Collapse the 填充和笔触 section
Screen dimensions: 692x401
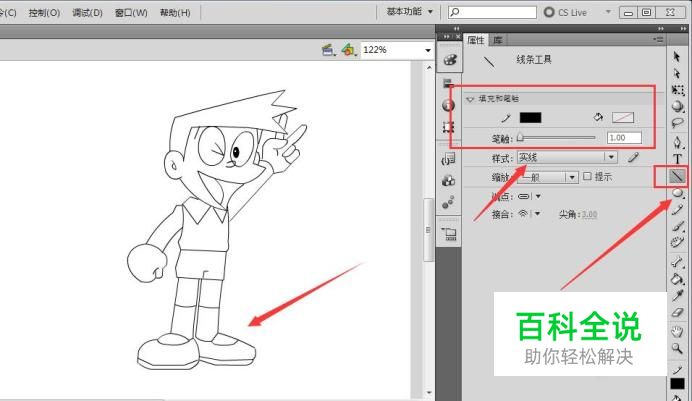(470, 99)
